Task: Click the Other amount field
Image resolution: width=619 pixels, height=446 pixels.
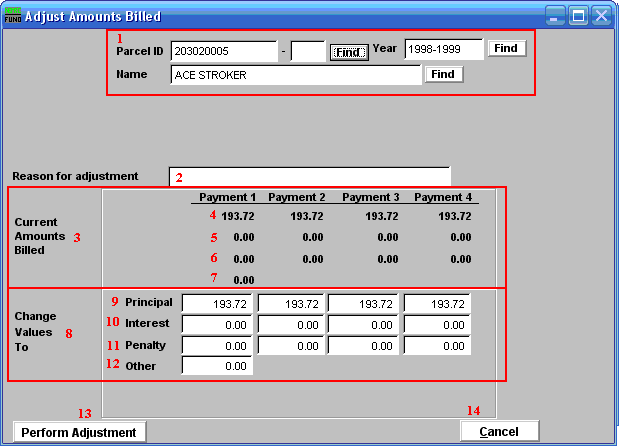Action: point(217,366)
